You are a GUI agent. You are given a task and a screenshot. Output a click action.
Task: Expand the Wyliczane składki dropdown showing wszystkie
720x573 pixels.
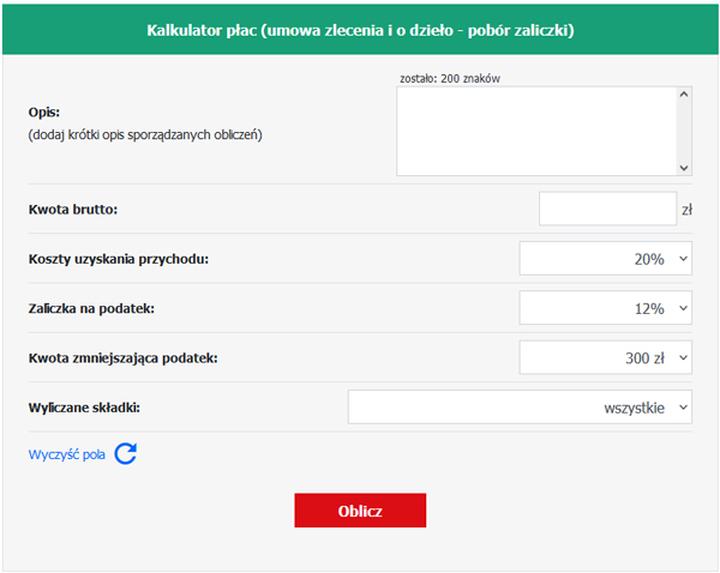point(519,407)
